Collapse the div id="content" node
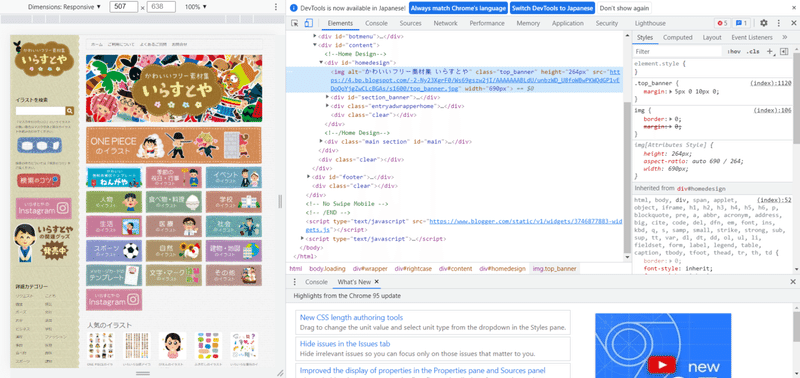The height and width of the screenshot is (378, 800). point(315,45)
